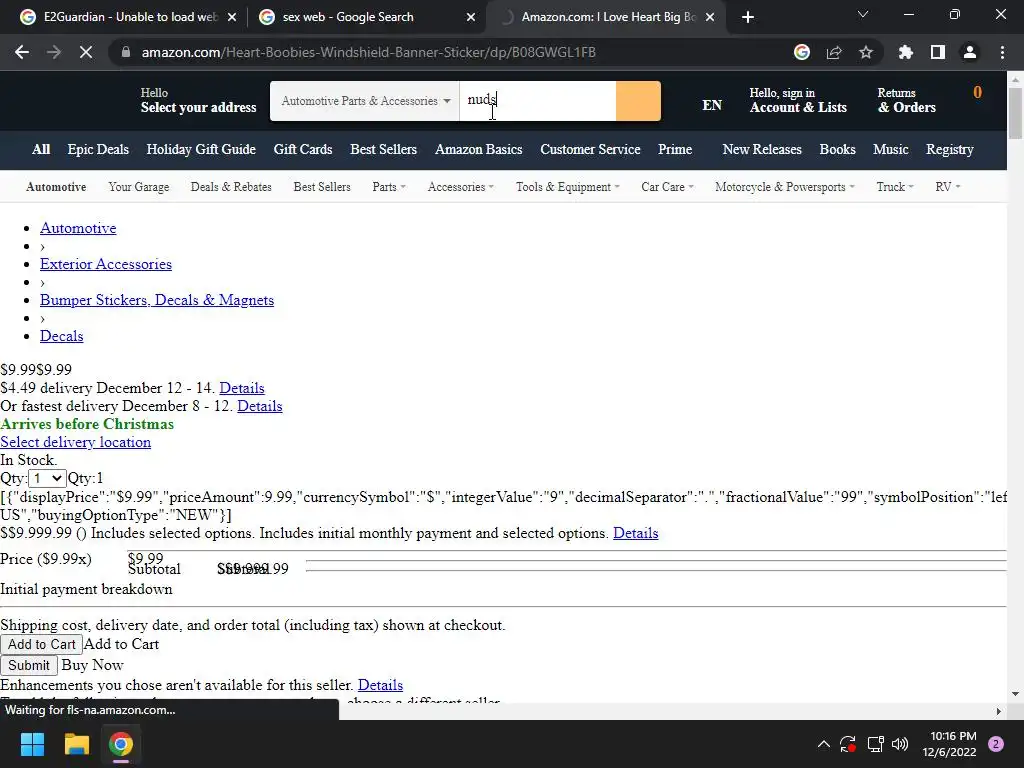Open the Decals breadcrumb link

coord(61,336)
